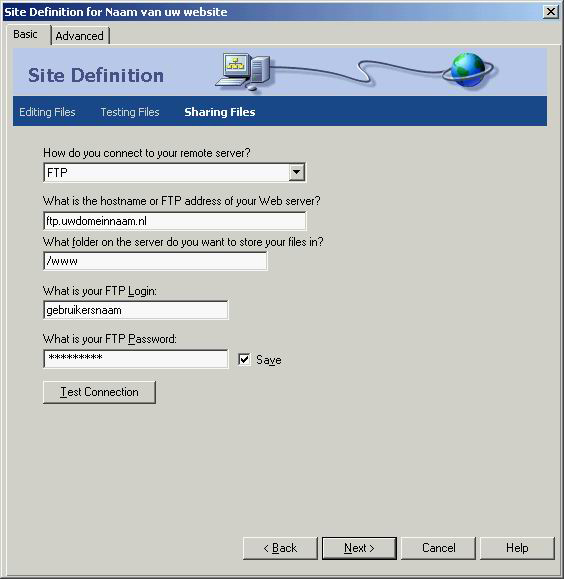The height and width of the screenshot is (579, 564).
Task: Open the FTP connection method dropdown arrow
Action: pos(297,172)
